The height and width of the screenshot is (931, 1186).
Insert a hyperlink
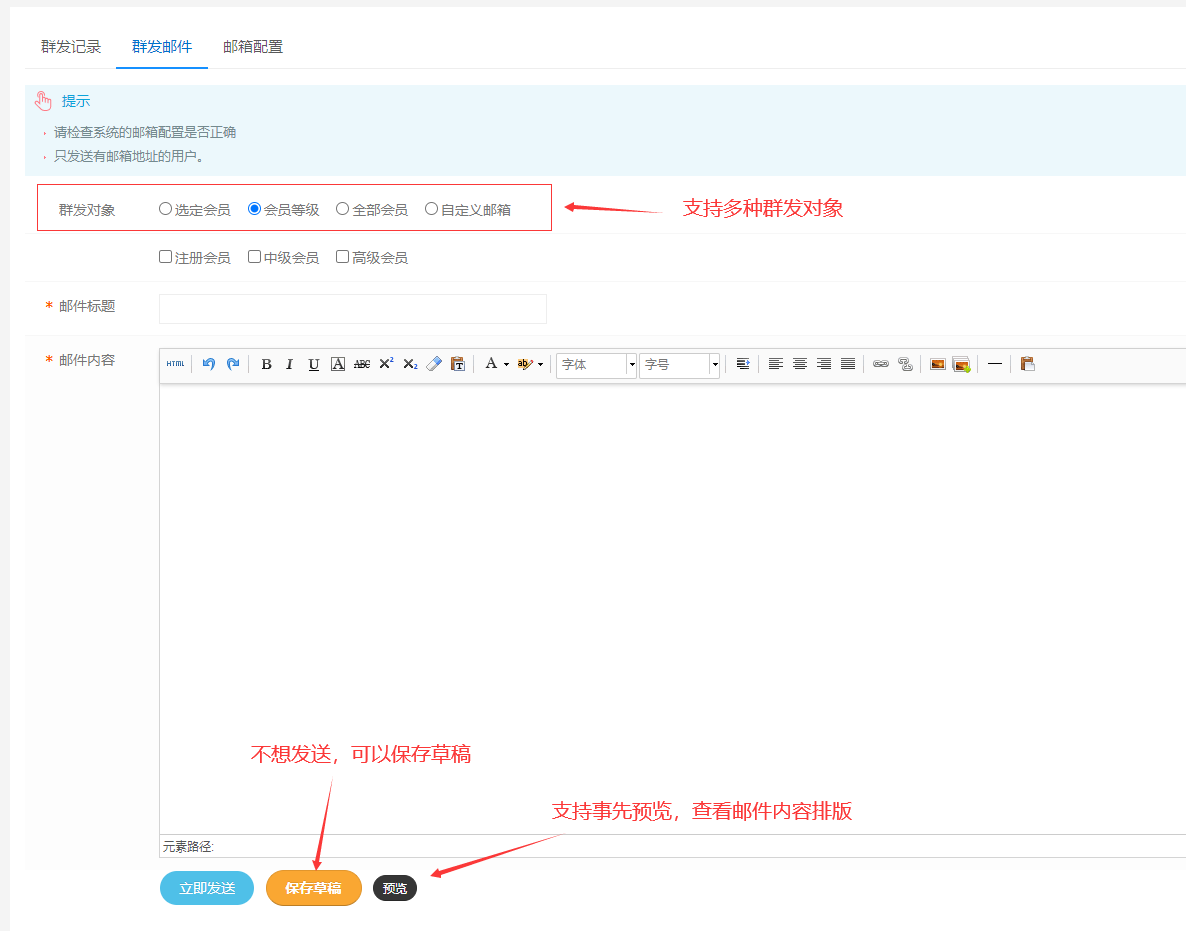pos(880,365)
